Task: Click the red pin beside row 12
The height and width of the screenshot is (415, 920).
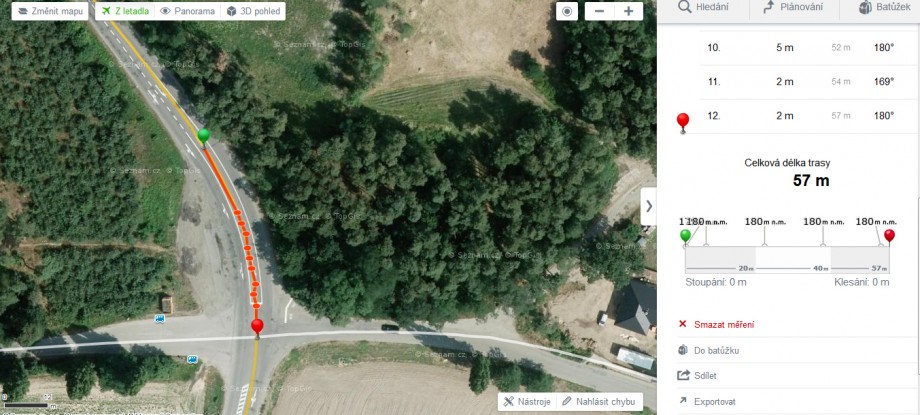Action: [682, 122]
